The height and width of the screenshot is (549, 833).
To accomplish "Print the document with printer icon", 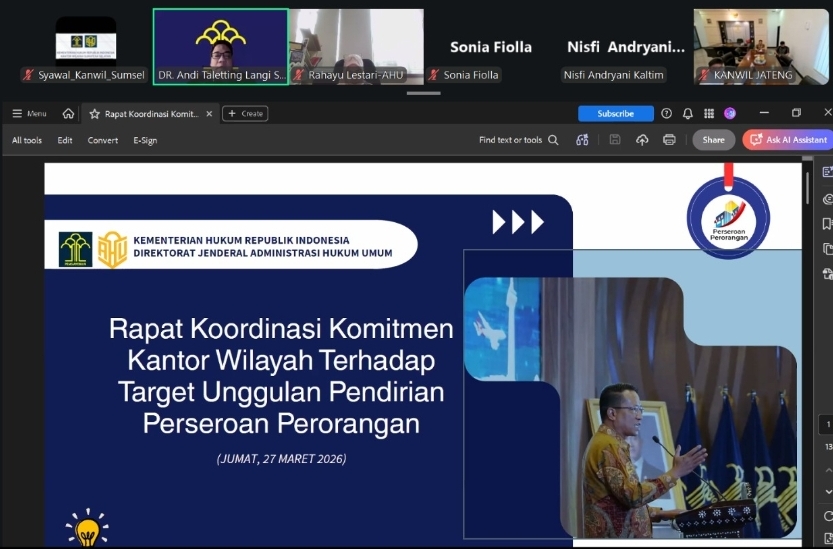I will click(669, 140).
